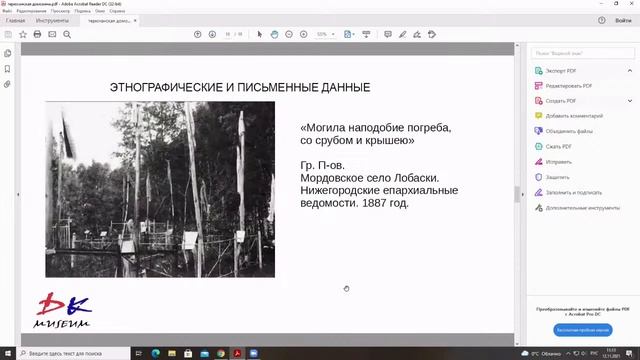Go to next page arrow down
The width and height of the screenshot is (640, 360).
212,34
